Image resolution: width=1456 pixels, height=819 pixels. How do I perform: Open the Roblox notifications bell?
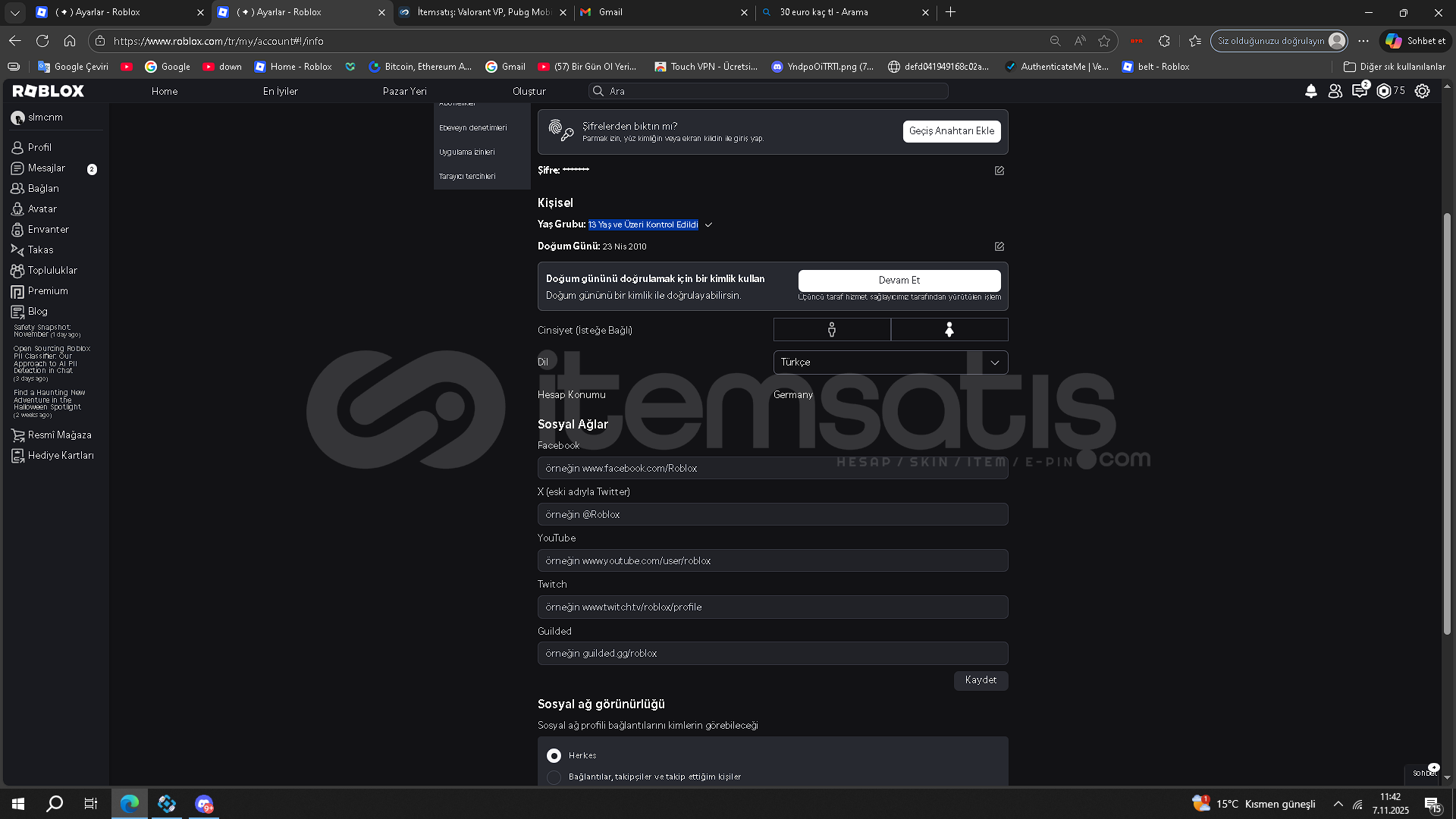(x=1310, y=91)
